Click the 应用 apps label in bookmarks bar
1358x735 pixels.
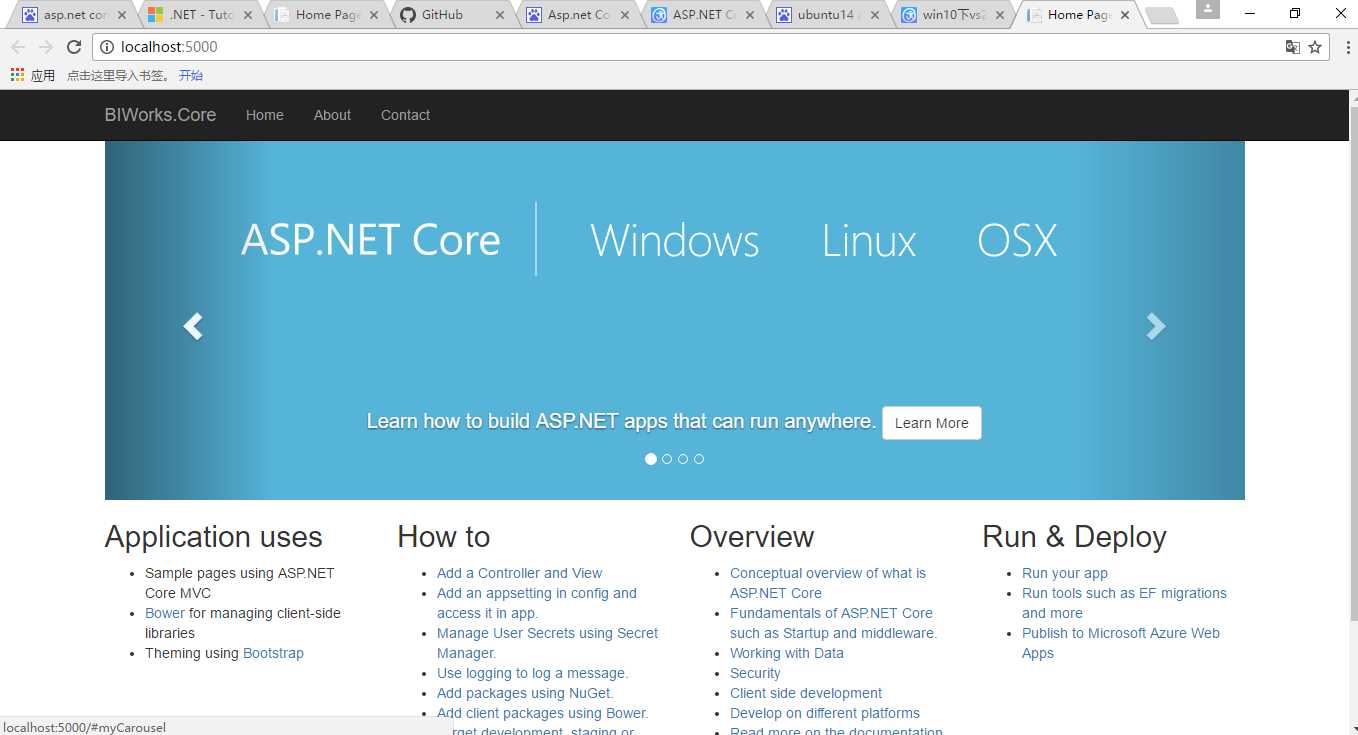coord(43,75)
